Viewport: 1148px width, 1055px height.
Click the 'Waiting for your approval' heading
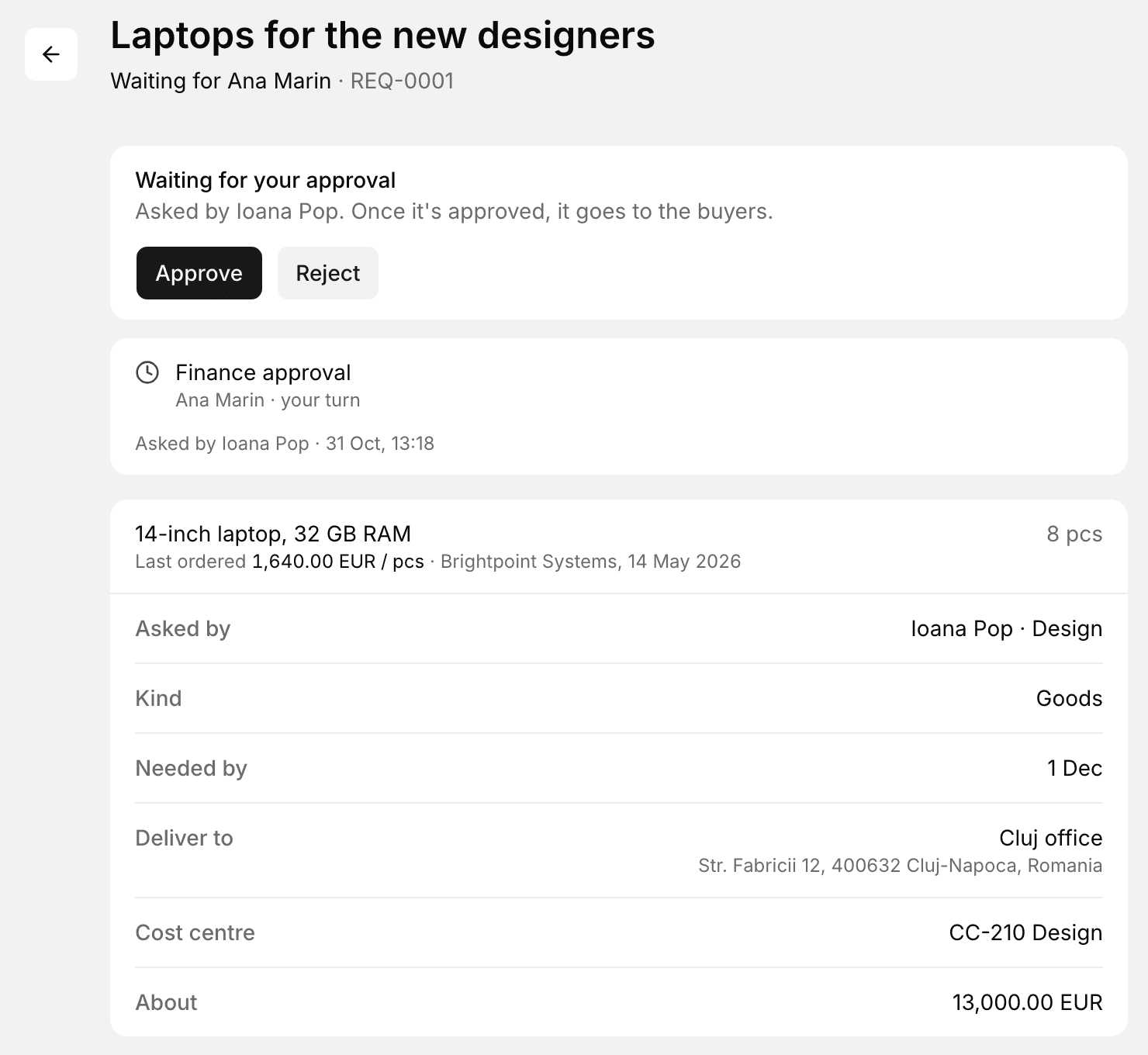point(265,180)
